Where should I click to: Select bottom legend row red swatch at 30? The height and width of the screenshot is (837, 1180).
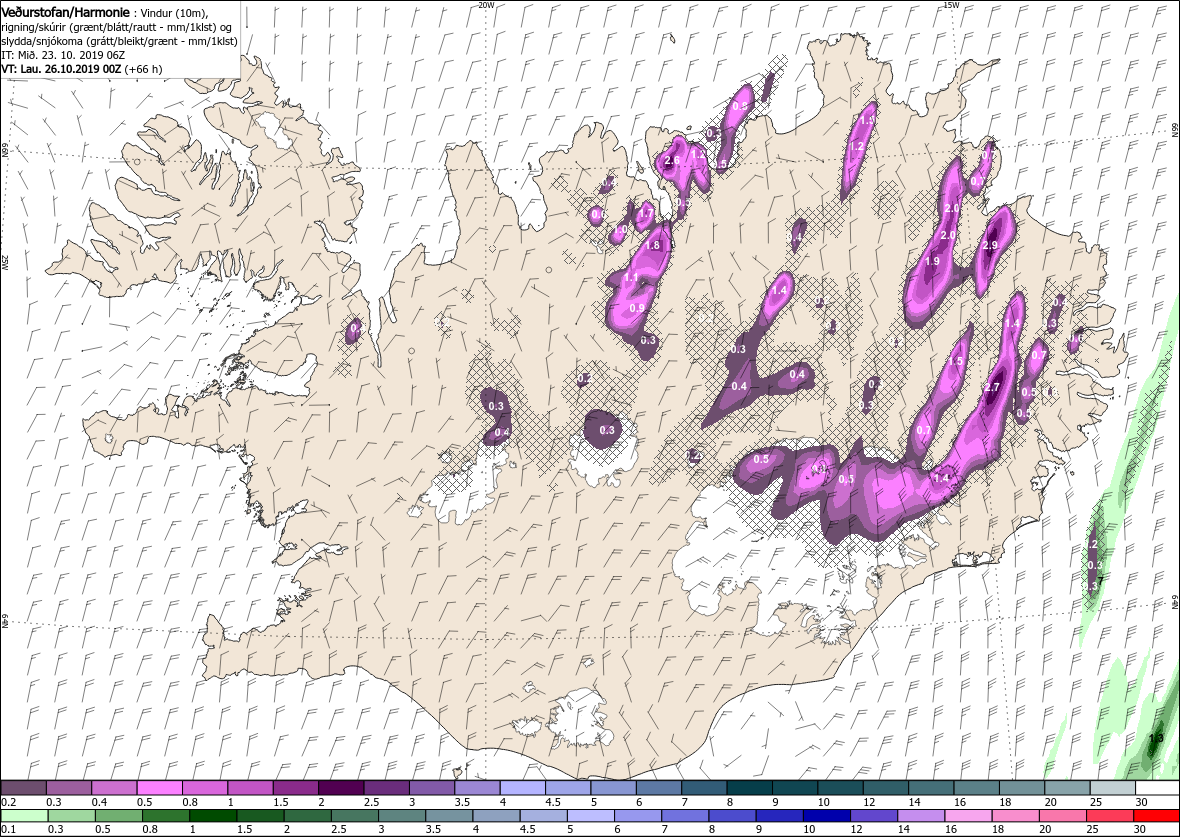[x=1156, y=817]
